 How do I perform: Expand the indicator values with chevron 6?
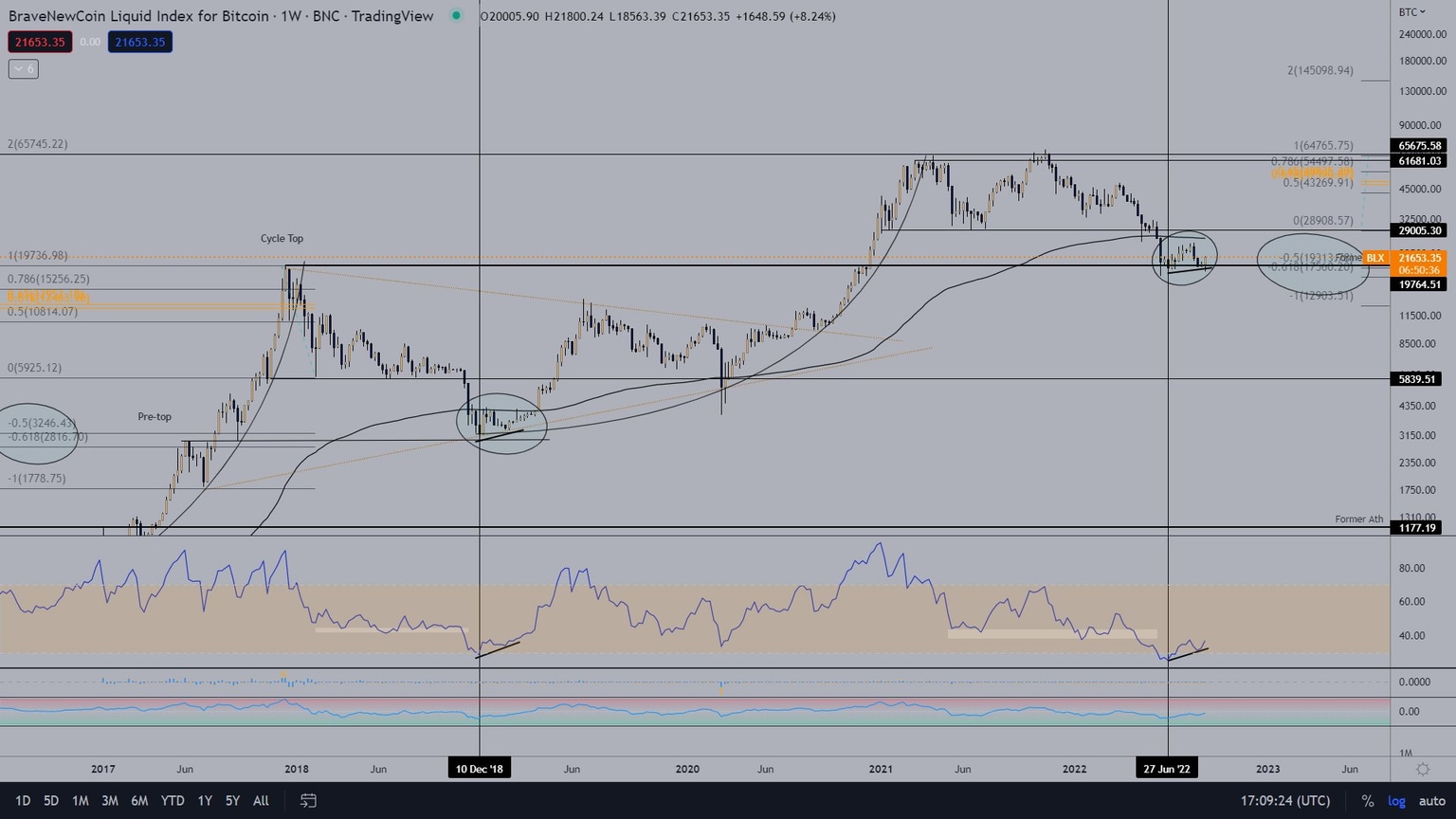pyautogui.click(x=22, y=68)
